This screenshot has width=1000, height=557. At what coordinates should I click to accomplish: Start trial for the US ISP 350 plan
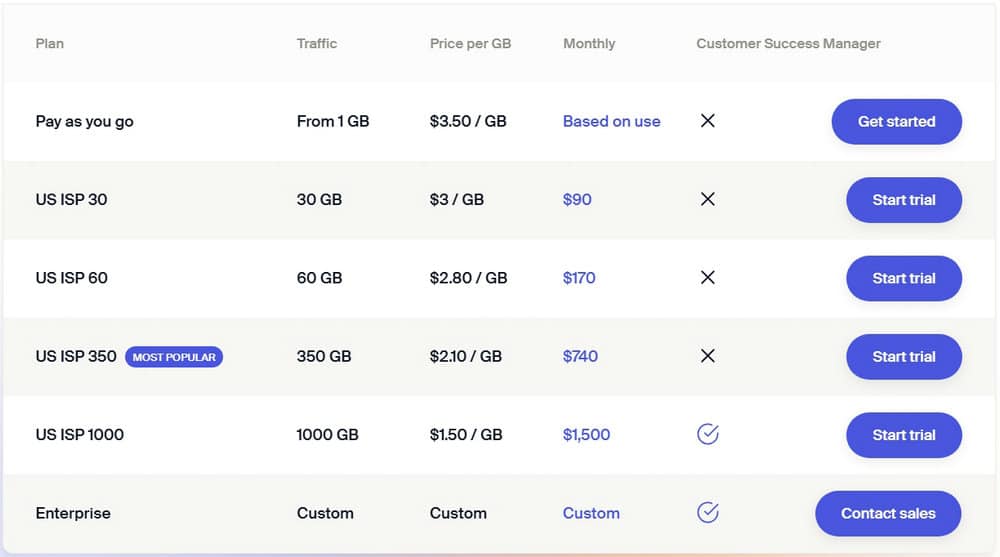click(904, 357)
